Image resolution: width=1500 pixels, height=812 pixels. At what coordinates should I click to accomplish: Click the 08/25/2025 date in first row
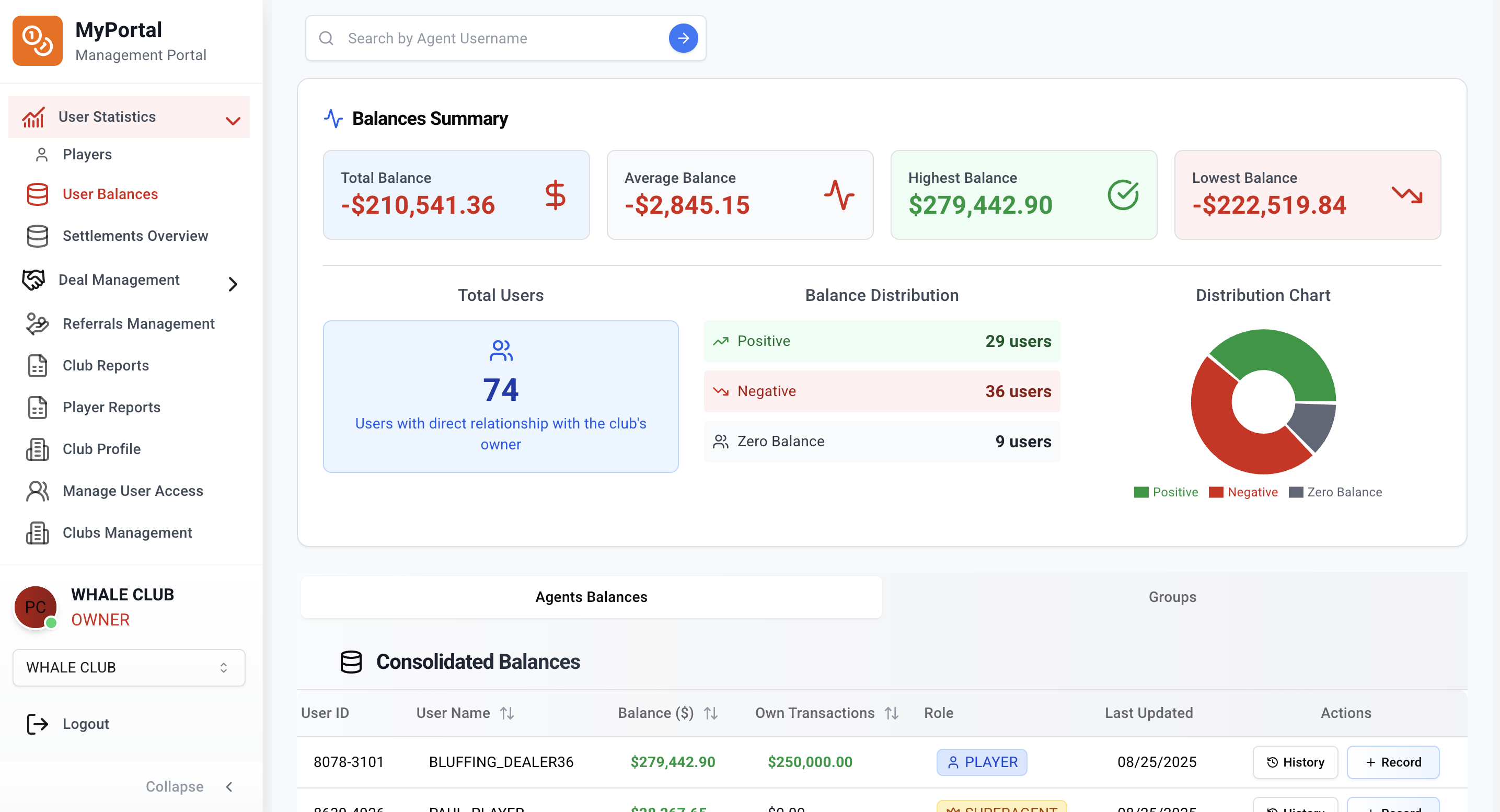point(1157,762)
